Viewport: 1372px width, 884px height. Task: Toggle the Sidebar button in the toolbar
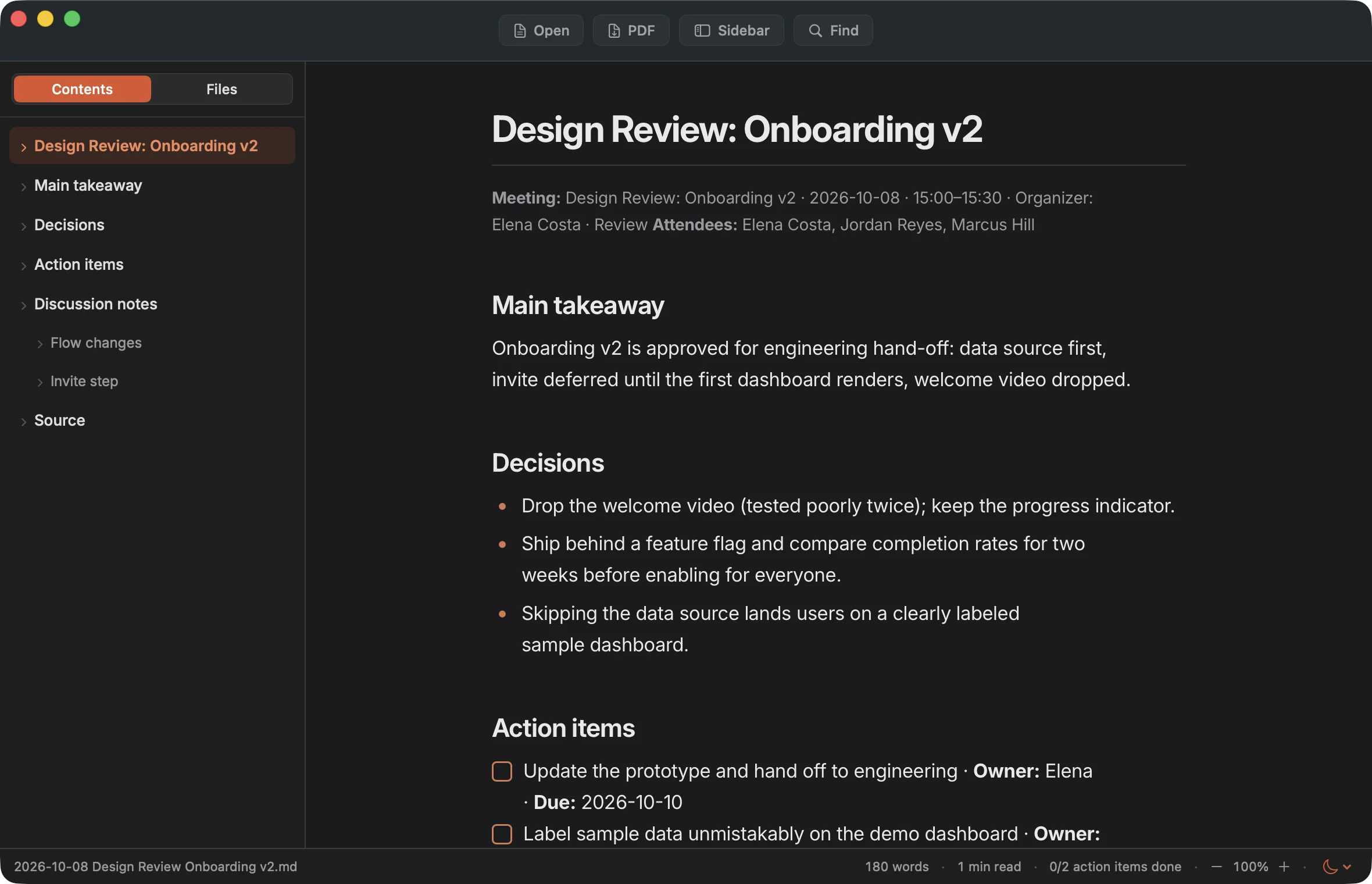731,30
